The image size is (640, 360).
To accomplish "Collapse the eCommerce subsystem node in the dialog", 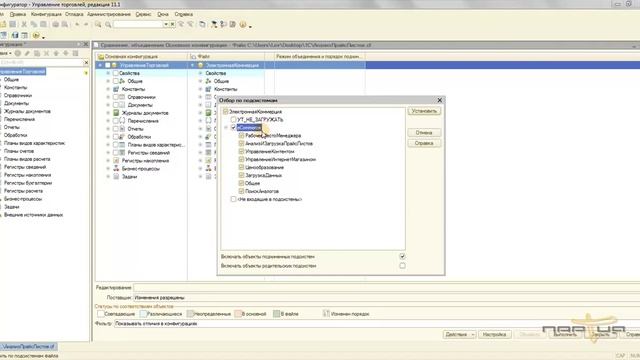I will coord(226,128).
